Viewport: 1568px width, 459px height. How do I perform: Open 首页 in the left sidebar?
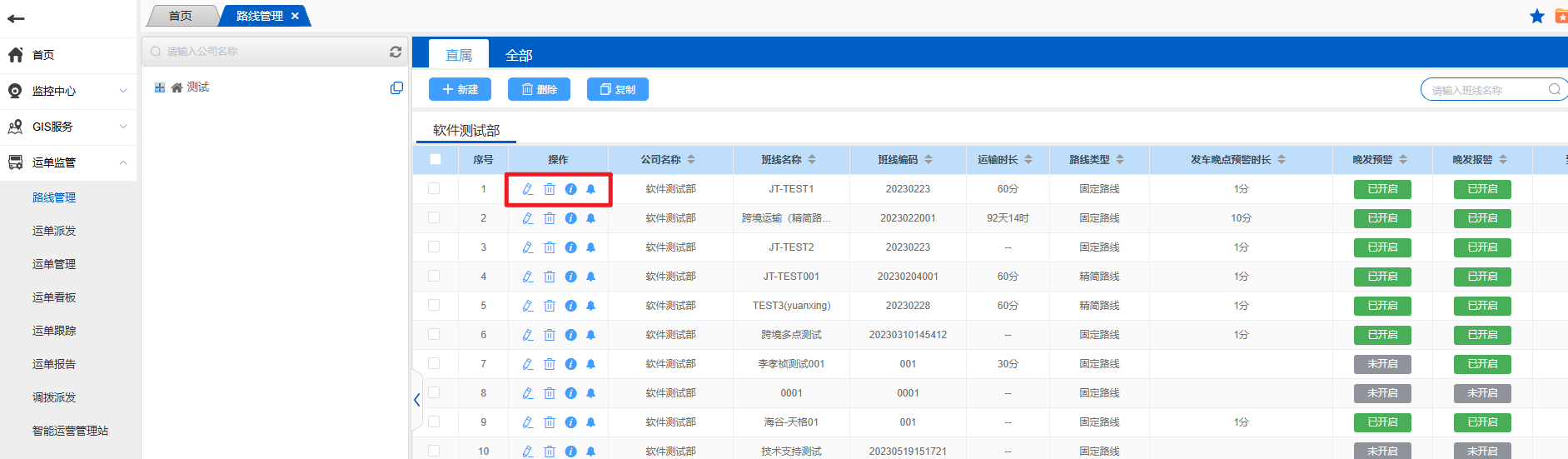click(68, 55)
